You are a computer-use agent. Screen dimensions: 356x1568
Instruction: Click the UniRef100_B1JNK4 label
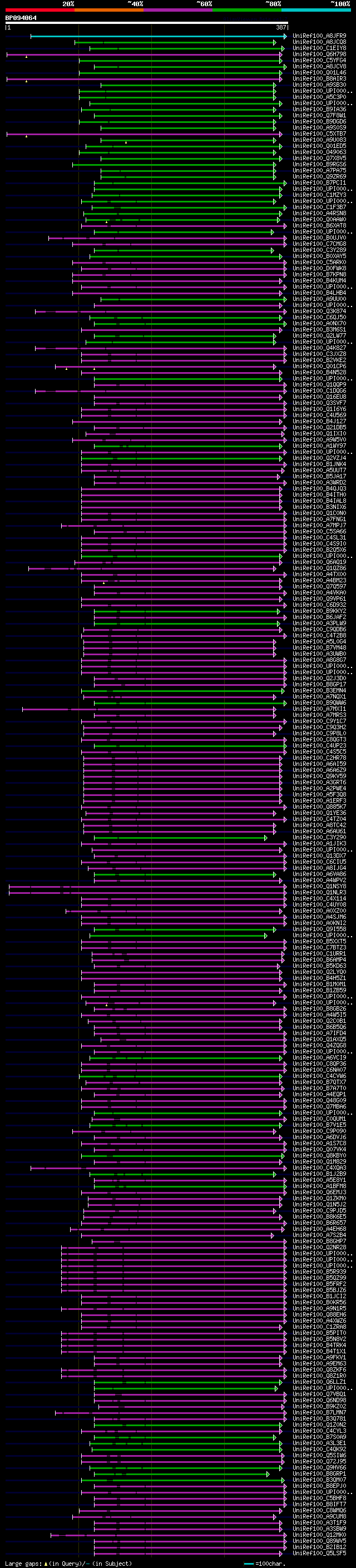pyautogui.click(x=319, y=464)
